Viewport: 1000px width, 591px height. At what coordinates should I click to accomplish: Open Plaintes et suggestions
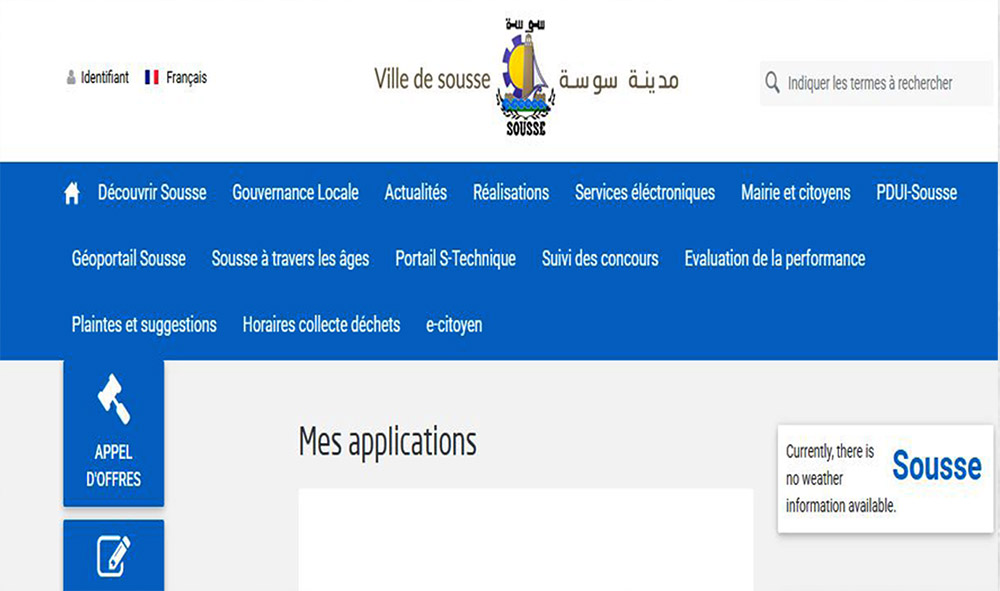click(x=144, y=325)
